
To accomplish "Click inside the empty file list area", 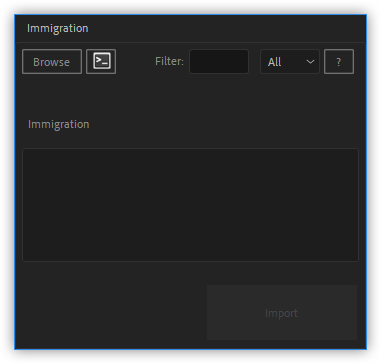I will [x=190, y=205].
